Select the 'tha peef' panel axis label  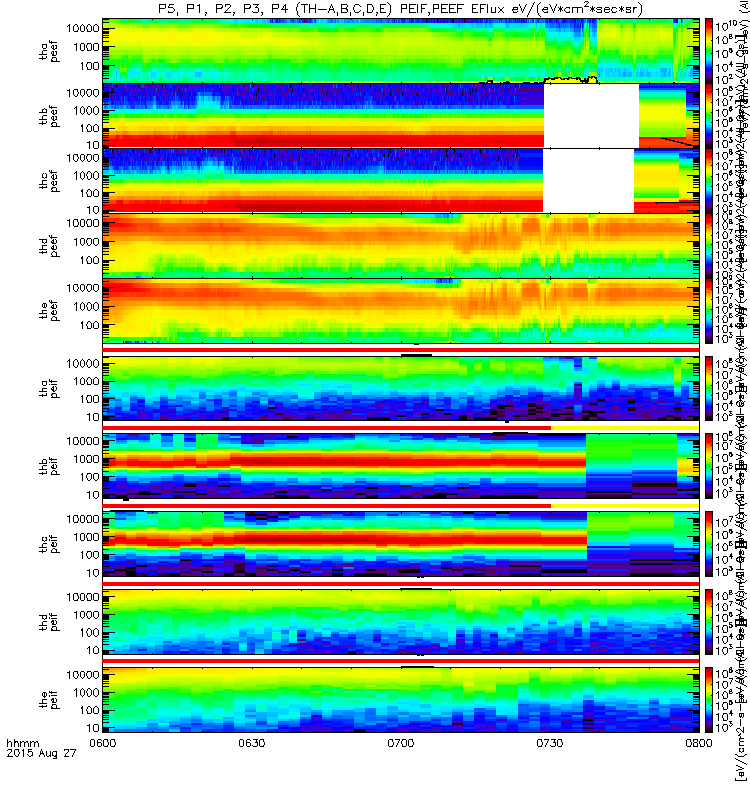click(x=49, y=52)
